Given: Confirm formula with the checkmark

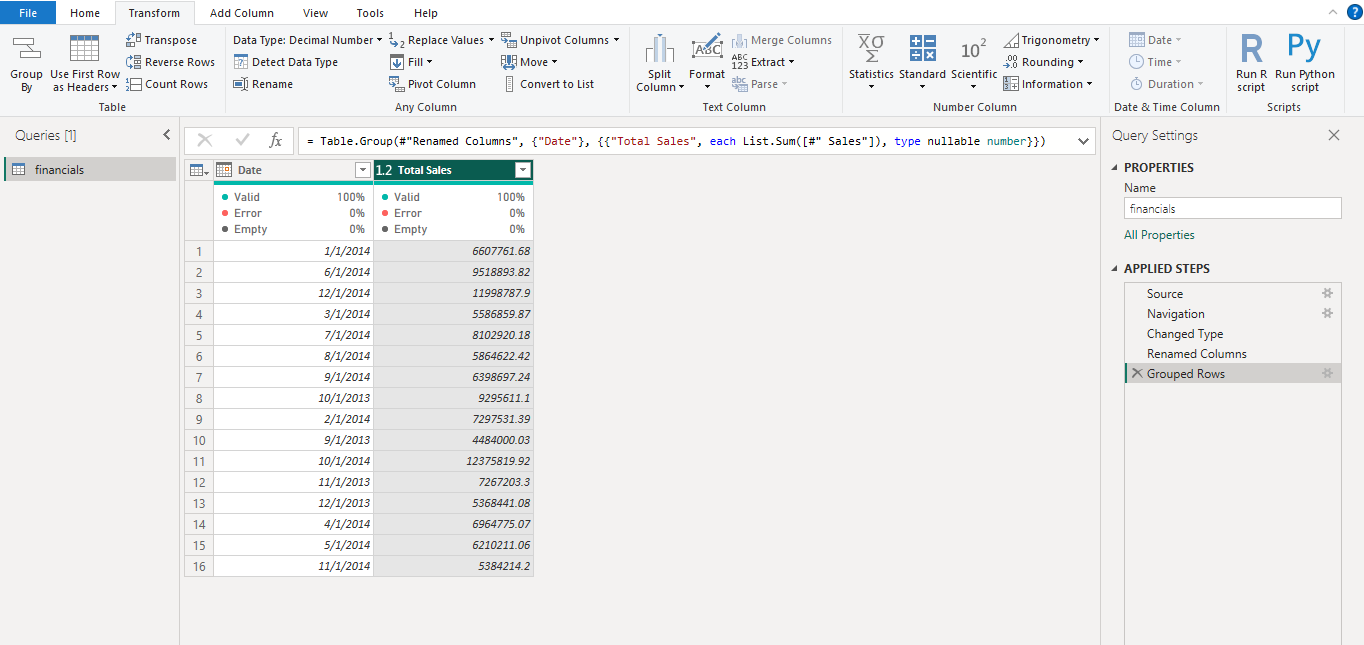Looking at the screenshot, I should pyautogui.click(x=242, y=141).
